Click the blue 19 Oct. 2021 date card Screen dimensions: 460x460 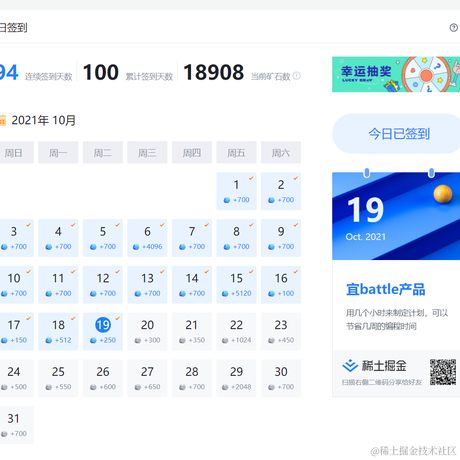pos(396,215)
